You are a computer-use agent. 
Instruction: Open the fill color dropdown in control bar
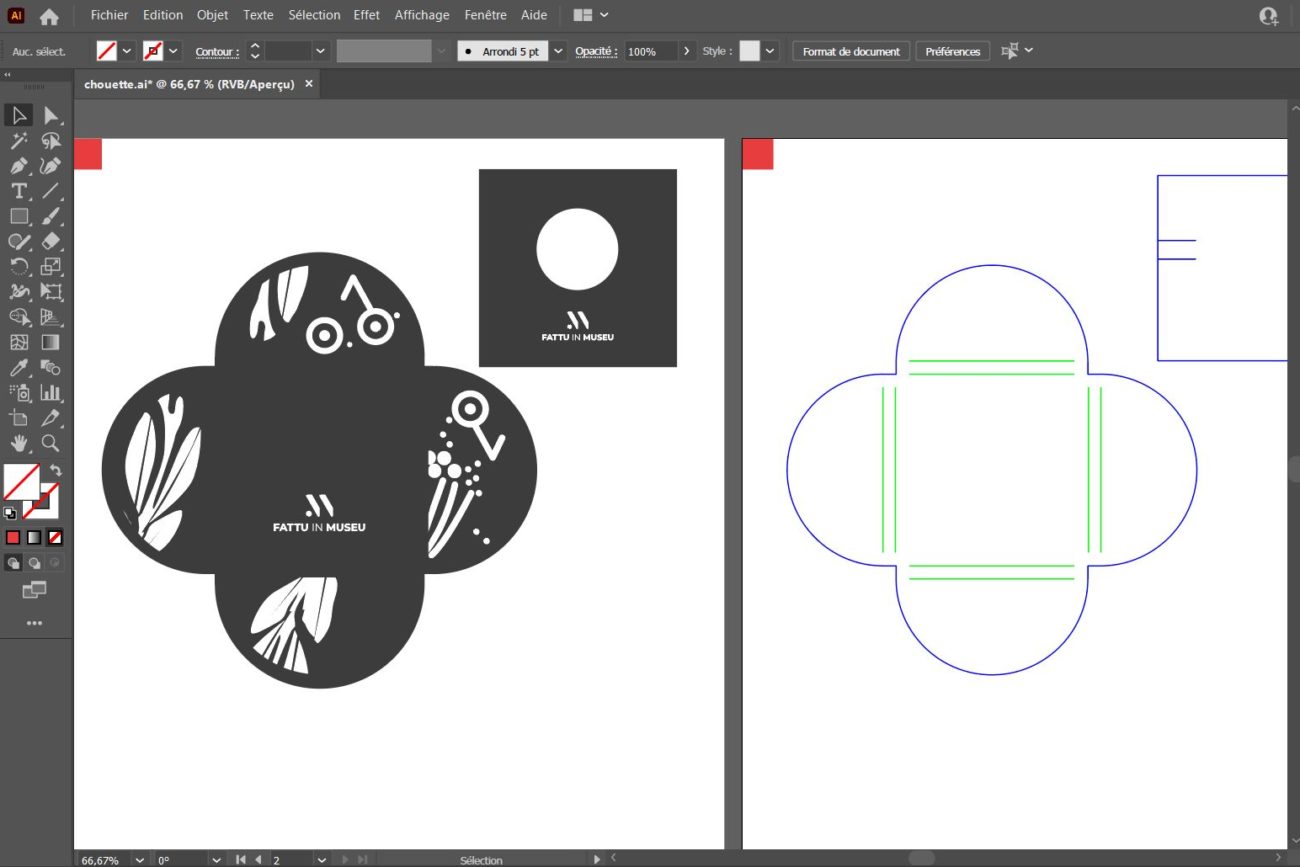click(x=127, y=51)
